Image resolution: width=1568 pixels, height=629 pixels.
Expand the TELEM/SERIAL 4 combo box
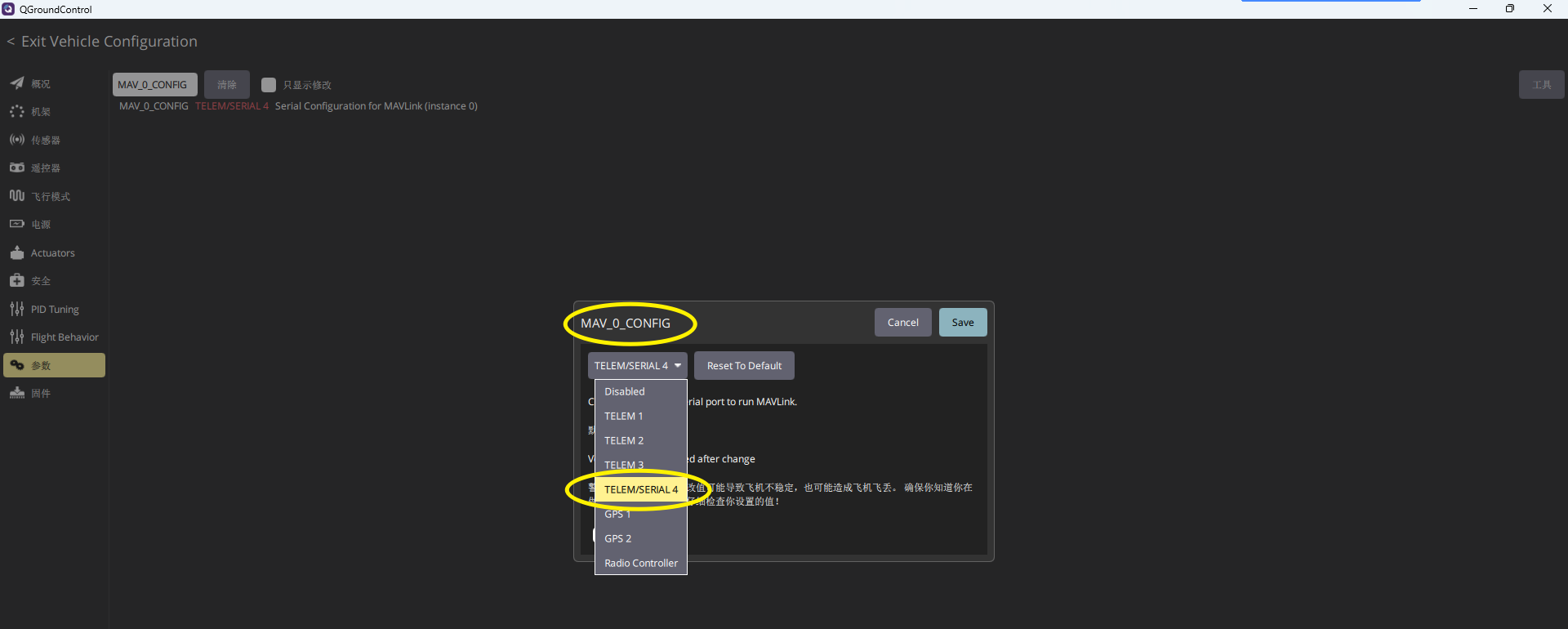click(x=638, y=366)
